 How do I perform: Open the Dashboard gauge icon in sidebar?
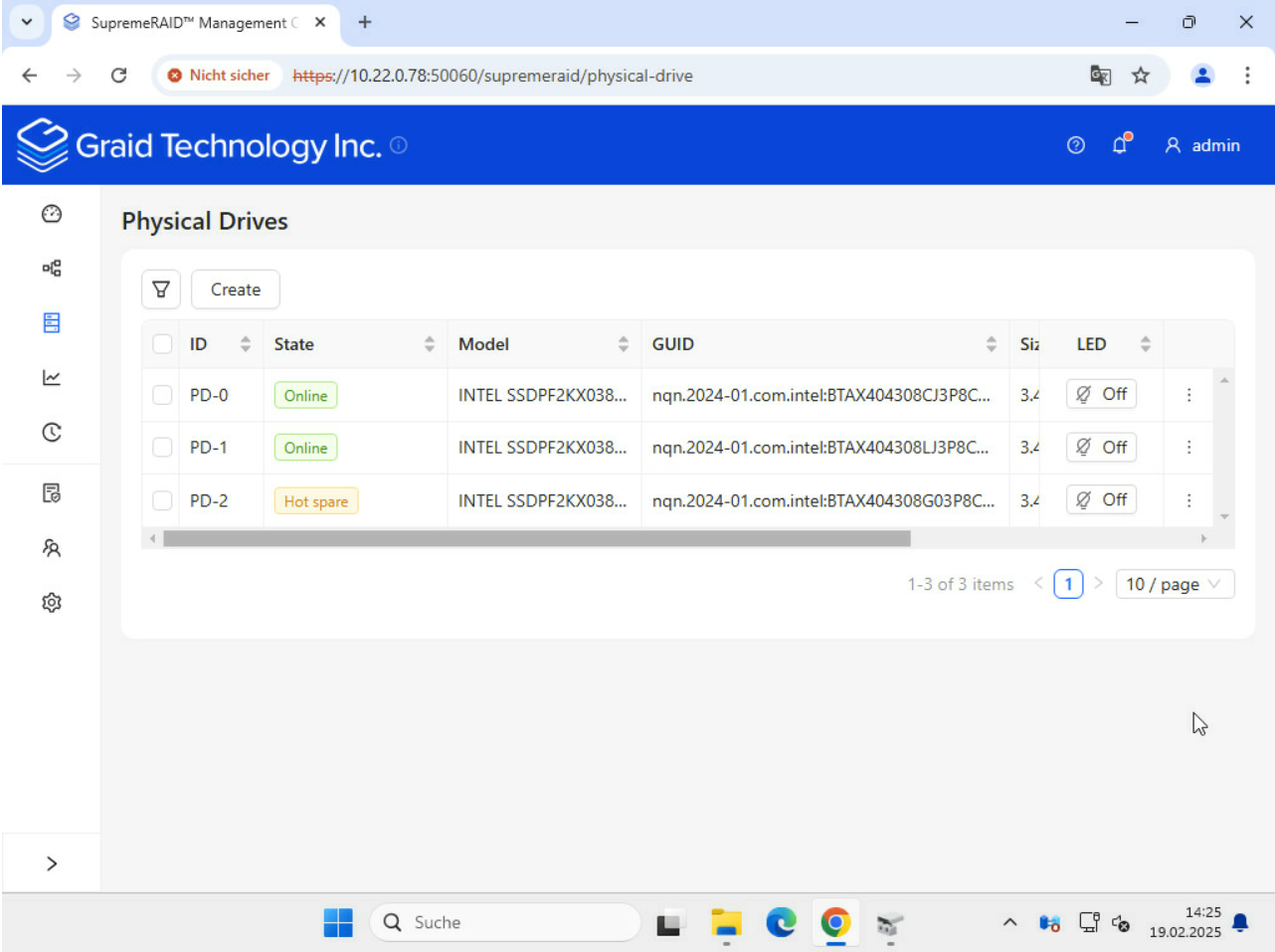tap(52, 214)
